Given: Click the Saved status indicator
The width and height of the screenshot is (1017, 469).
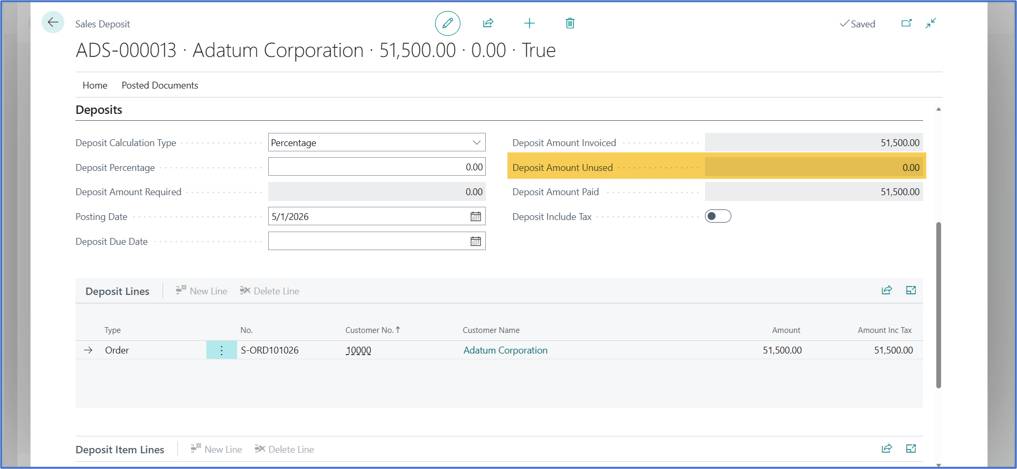Looking at the screenshot, I should (857, 23).
